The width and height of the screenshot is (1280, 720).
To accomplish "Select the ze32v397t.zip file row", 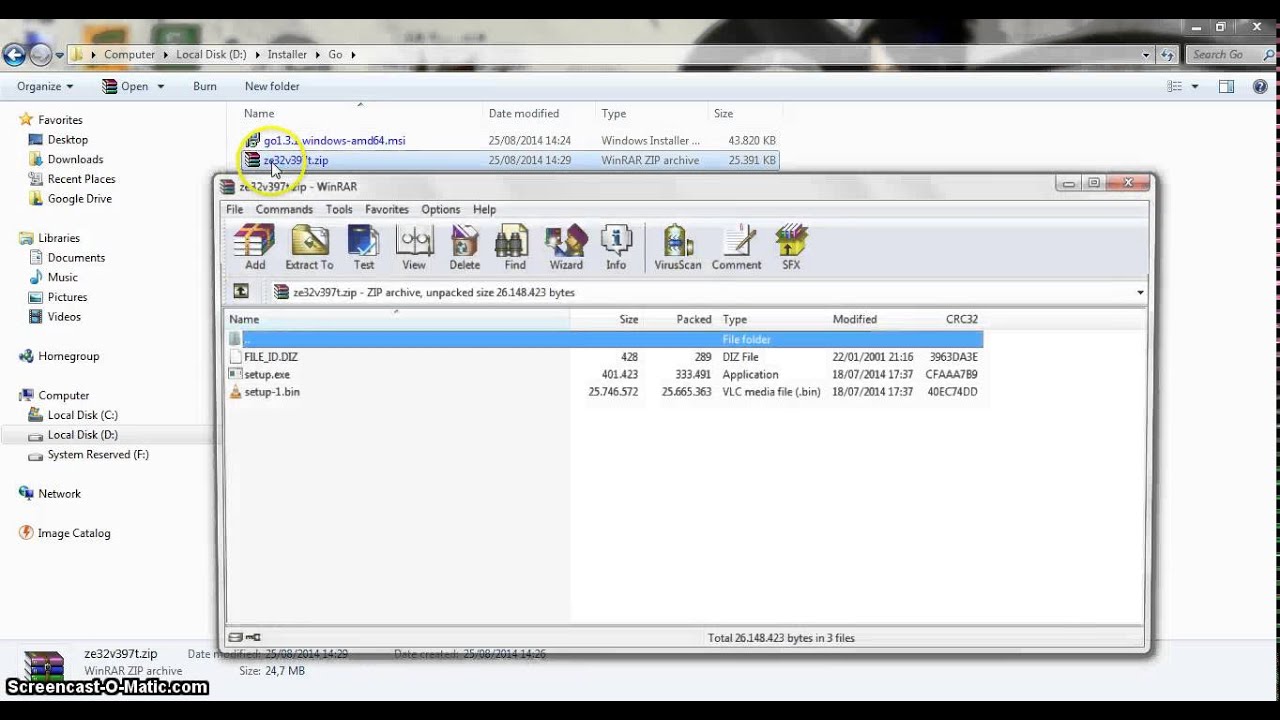I will click(510, 160).
